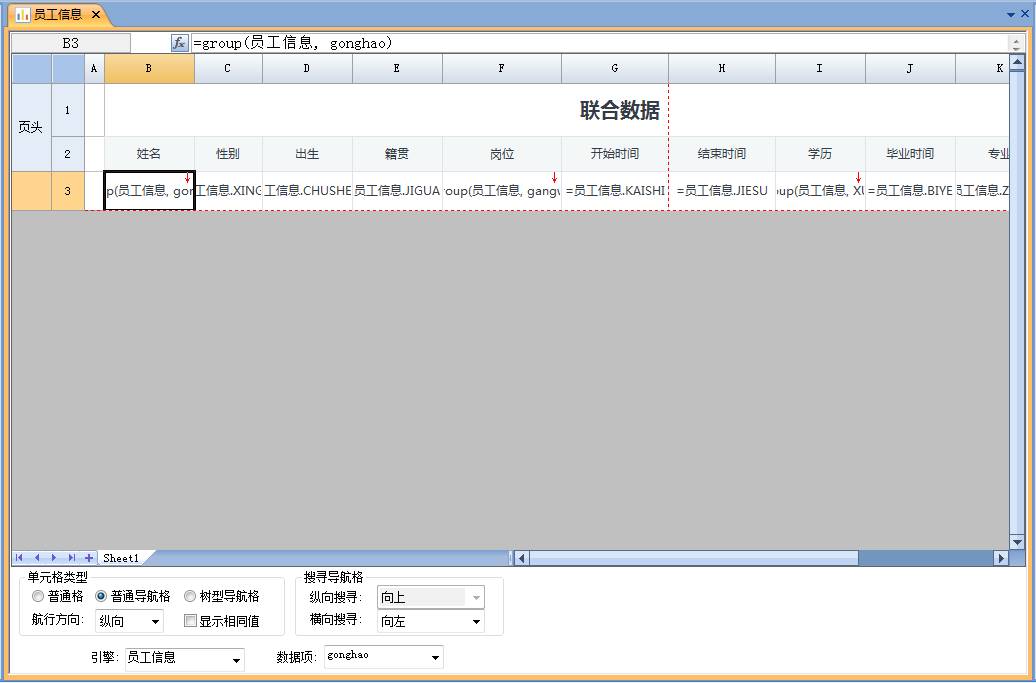Click the fx formula function icon
Screen dimensions: 1036x683
click(179, 43)
